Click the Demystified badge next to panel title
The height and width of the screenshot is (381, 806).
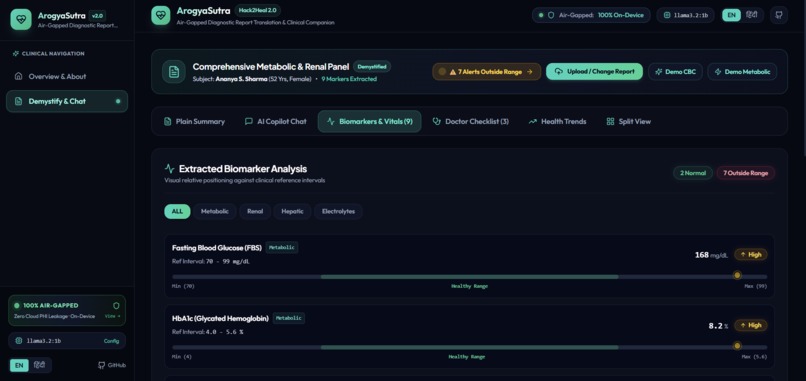click(x=372, y=67)
